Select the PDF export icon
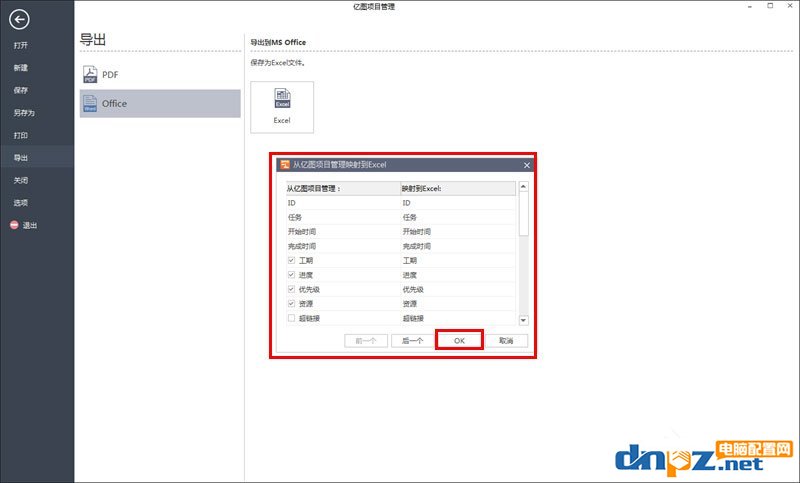 [90, 75]
